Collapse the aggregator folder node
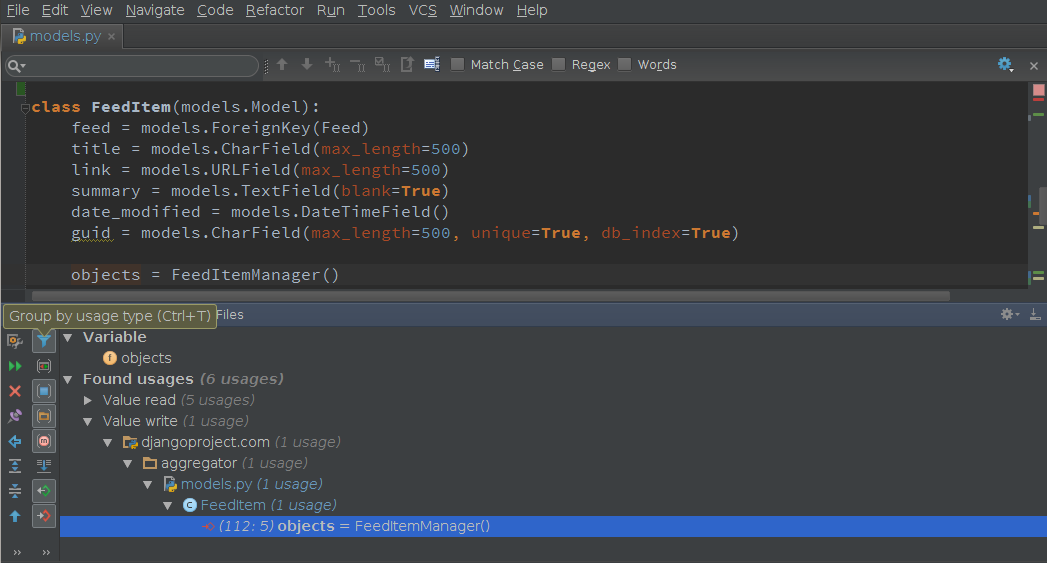 [x=128, y=463]
